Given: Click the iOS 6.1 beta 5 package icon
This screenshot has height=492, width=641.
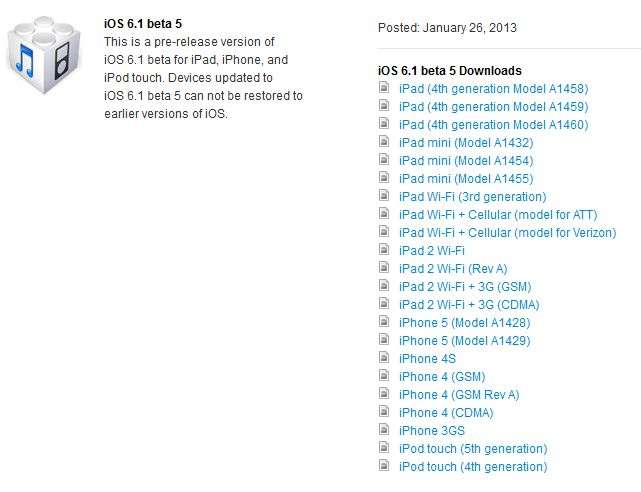Looking at the screenshot, I should tap(44, 55).
